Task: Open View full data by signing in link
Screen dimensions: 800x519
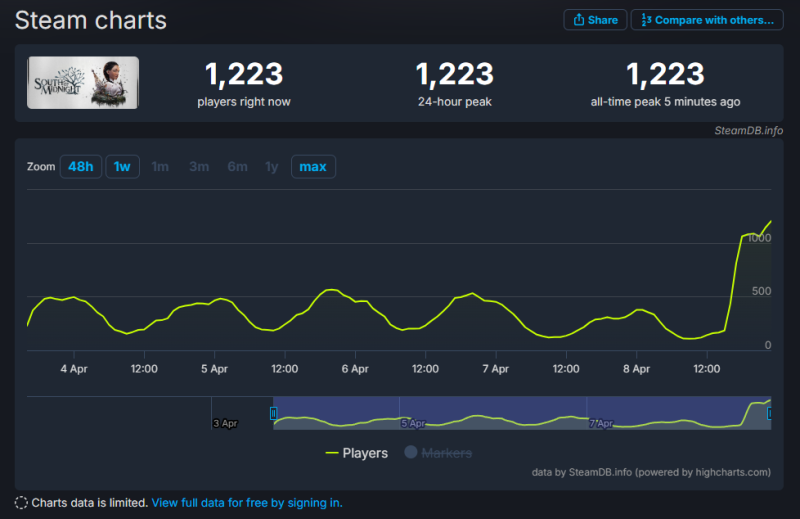Action: click(x=247, y=503)
